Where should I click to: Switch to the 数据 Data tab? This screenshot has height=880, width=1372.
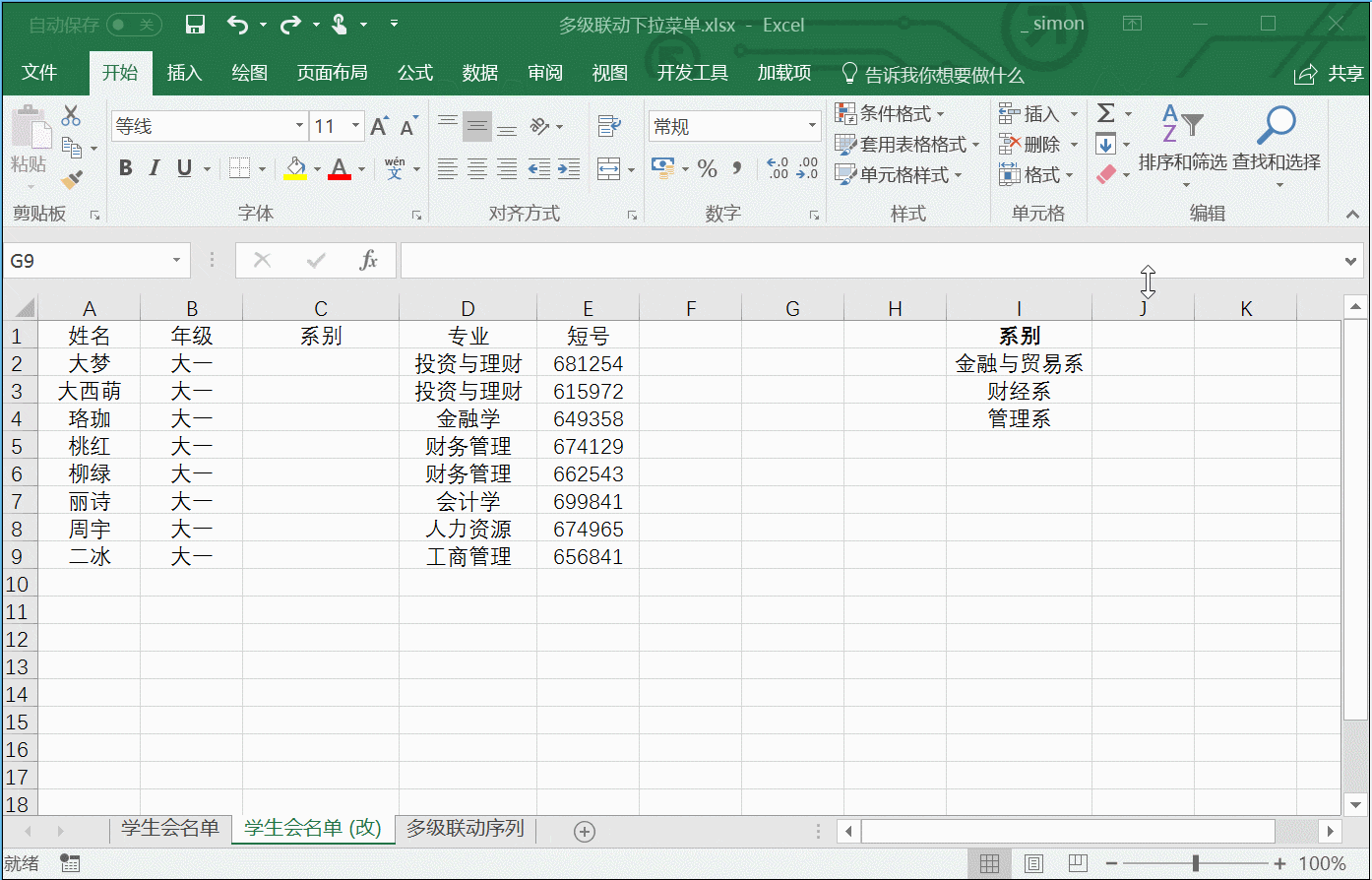(480, 73)
